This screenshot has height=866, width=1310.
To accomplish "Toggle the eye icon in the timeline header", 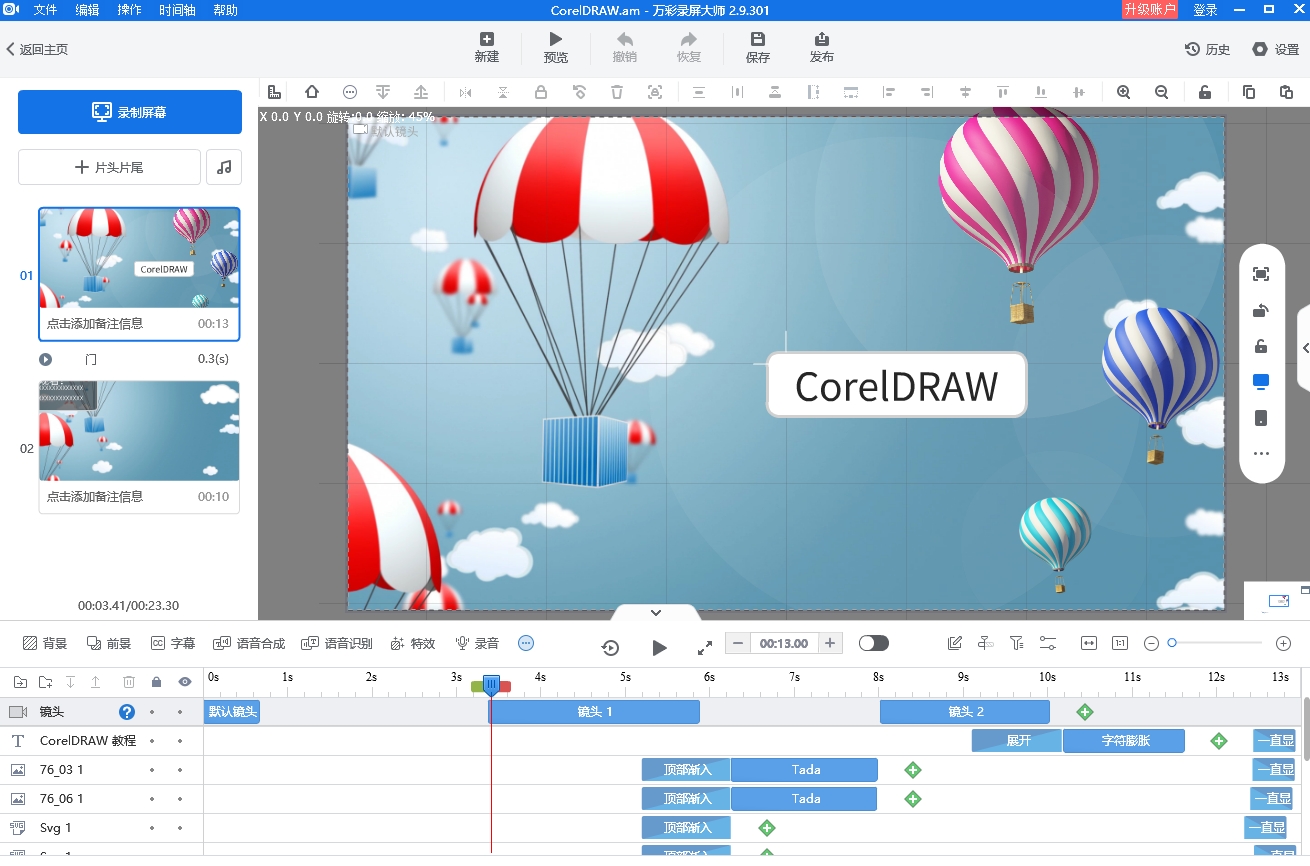I will point(185,682).
